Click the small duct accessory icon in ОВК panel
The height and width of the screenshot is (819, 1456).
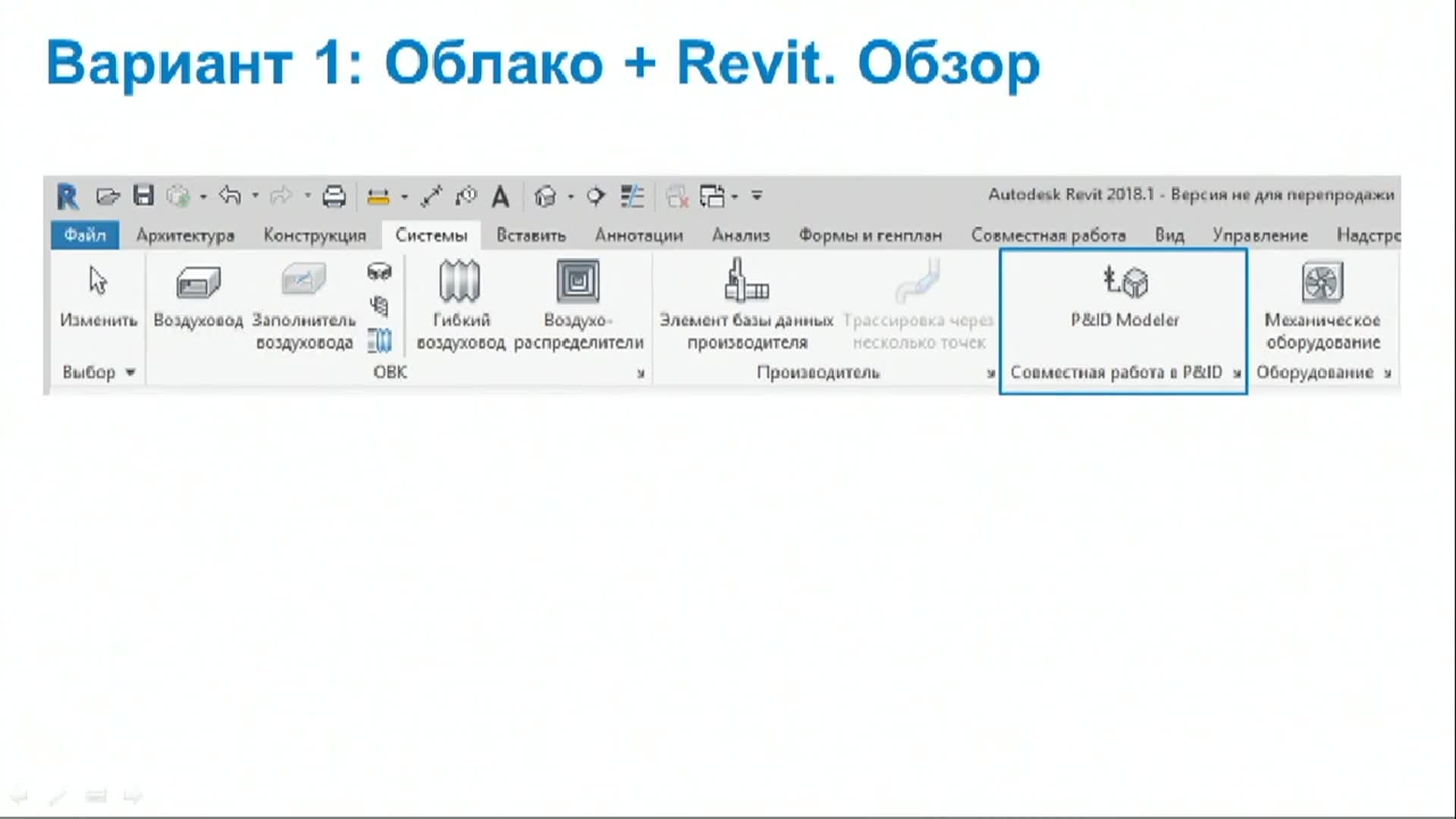pyautogui.click(x=379, y=306)
